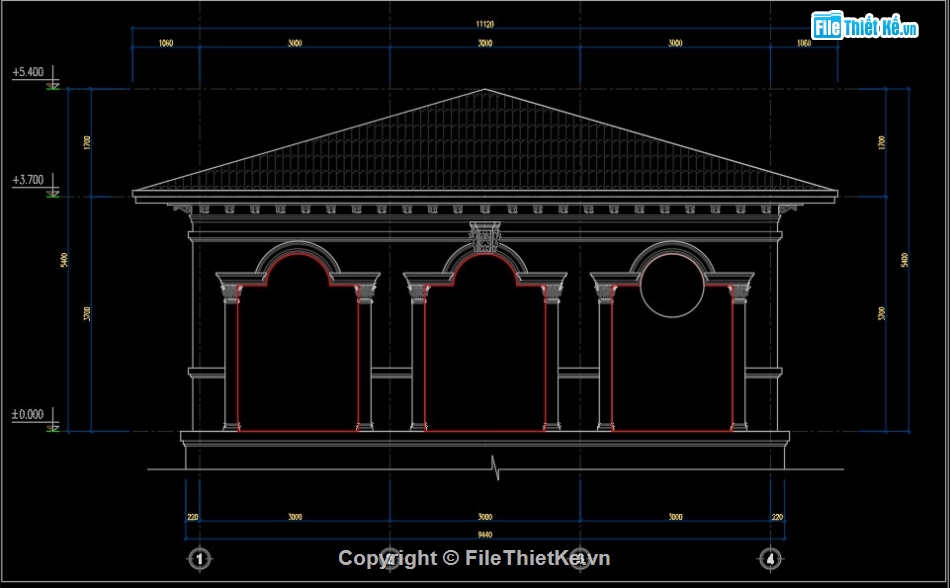Pick the right-side 1700 roof height dimension
The width and height of the screenshot is (950, 588).
[x=882, y=143]
